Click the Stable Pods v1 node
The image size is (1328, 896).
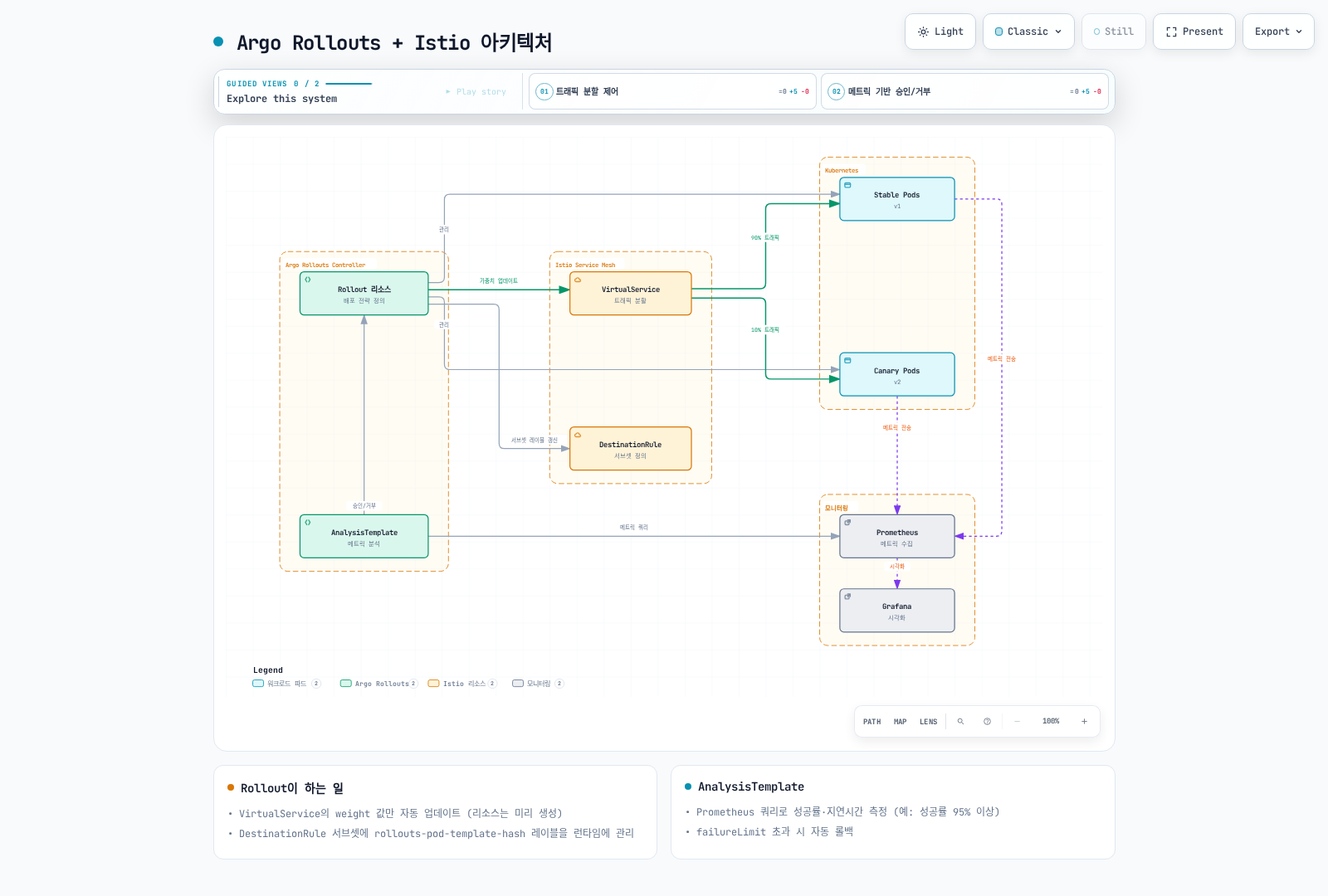[x=897, y=199]
